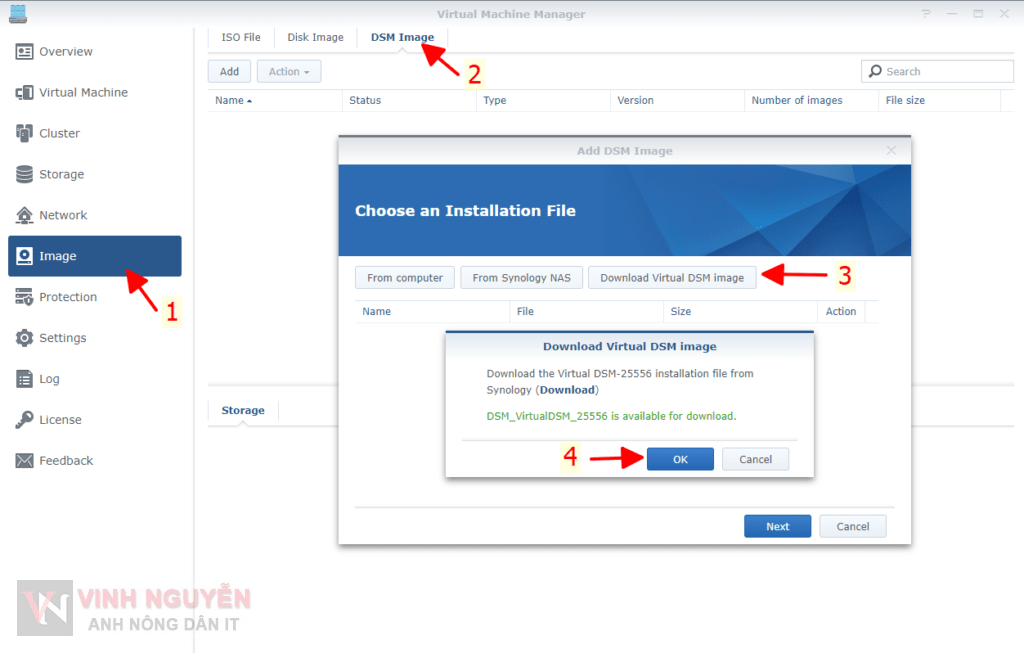Open the License key icon

click(x=24, y=420)
